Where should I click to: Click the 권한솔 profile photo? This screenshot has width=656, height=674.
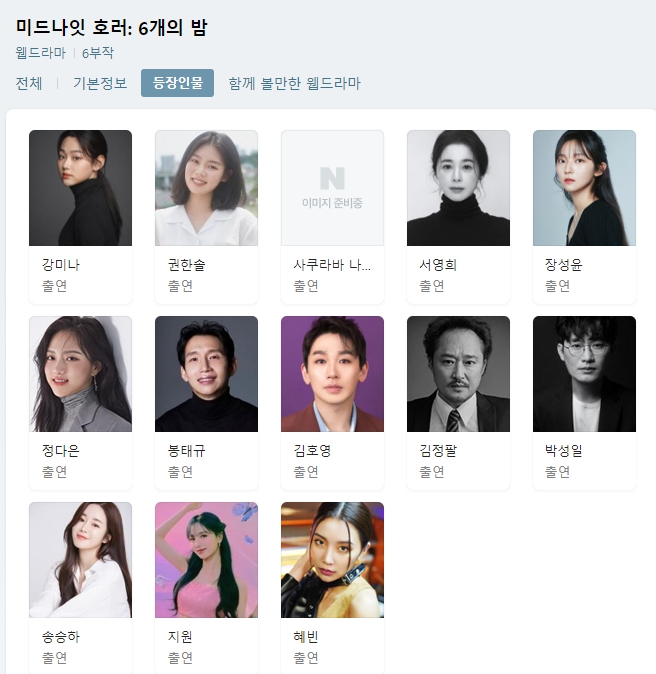click(x=206, y=188)
